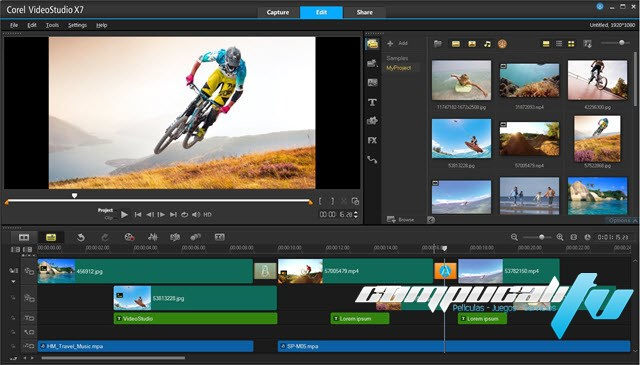Image resolution: width=640 pixels, height=365 pixels.
Task: Select the Samples library folder
Action: (397, 58)
